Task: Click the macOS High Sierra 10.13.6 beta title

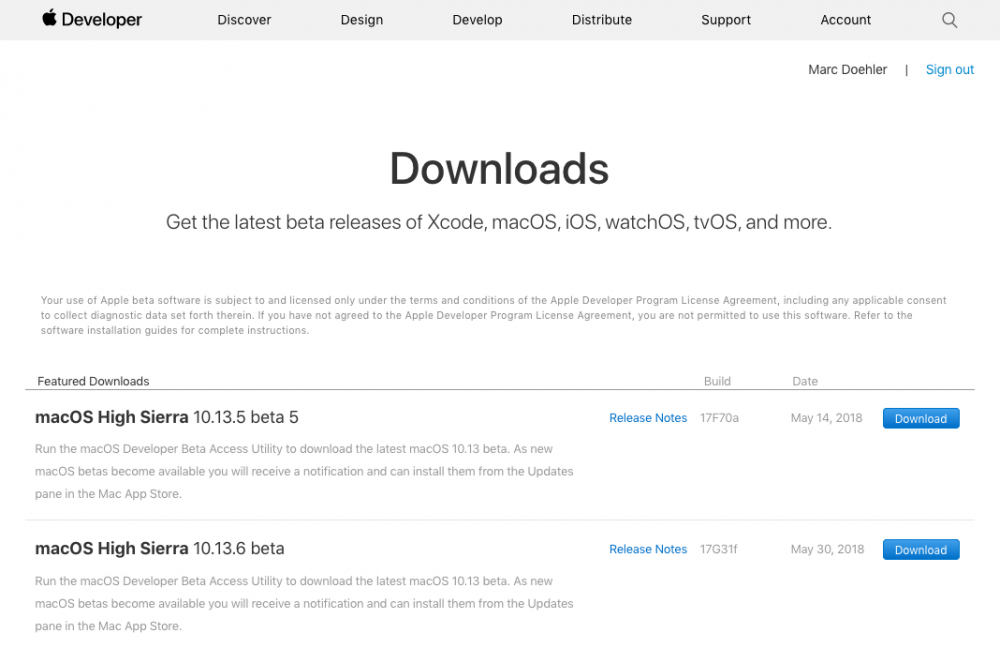Action: point(159,549)
